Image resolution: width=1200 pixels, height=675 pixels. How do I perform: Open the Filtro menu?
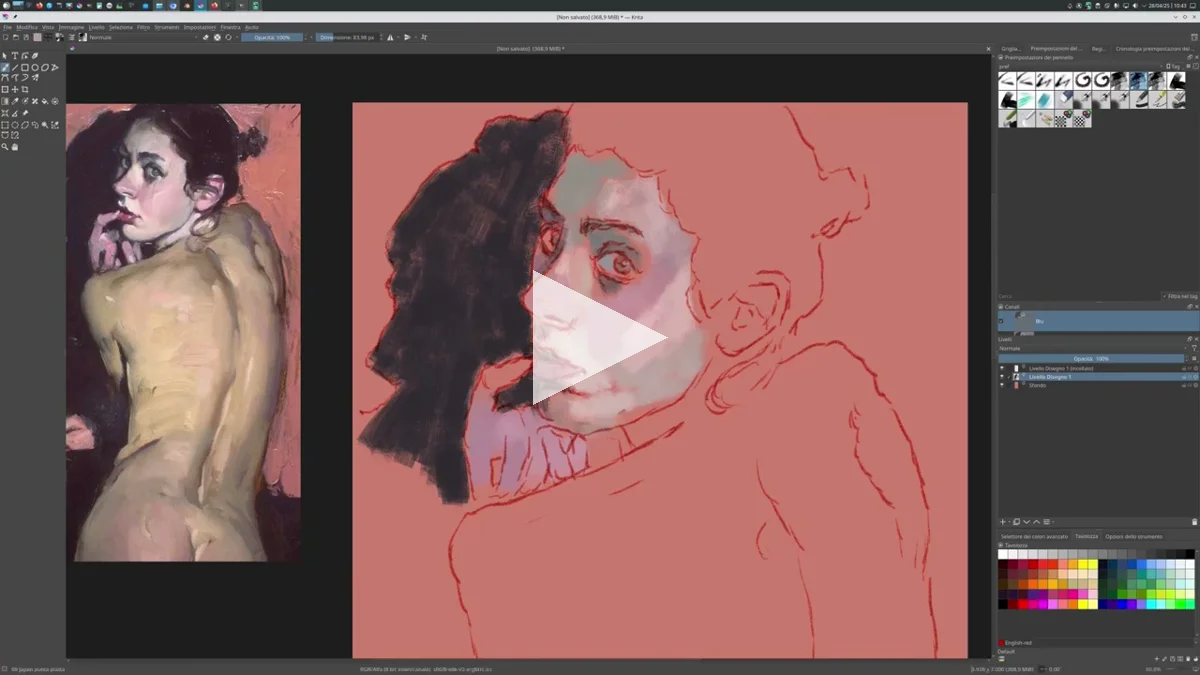(143, 27)
